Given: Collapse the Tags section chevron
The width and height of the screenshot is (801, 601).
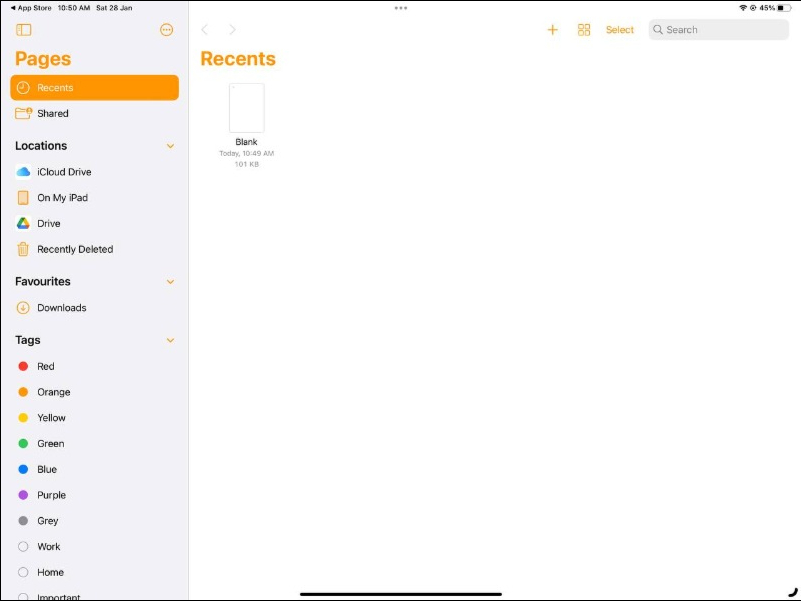Looking at the screenshot, I should point(170,340).
